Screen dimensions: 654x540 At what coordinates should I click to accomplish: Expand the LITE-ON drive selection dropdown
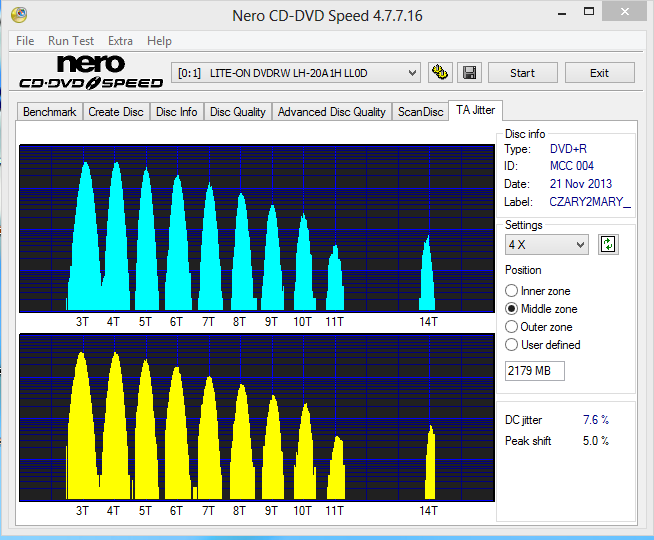tap(296, 73)
